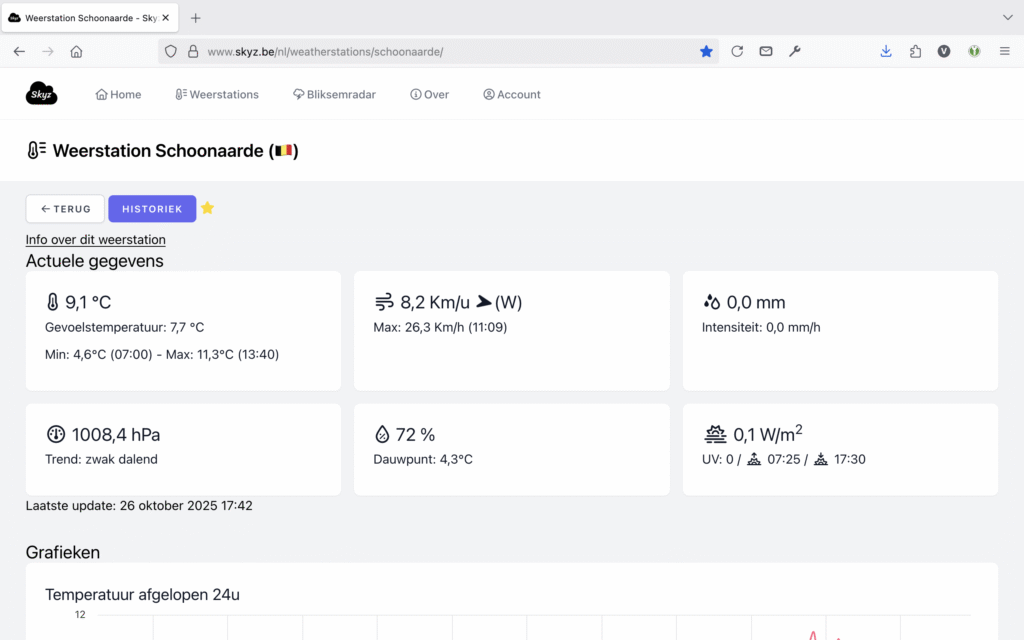This screenshot has height=640, width=1024.
Task: Open the browser downloads icon
Action: click(886, 51)
